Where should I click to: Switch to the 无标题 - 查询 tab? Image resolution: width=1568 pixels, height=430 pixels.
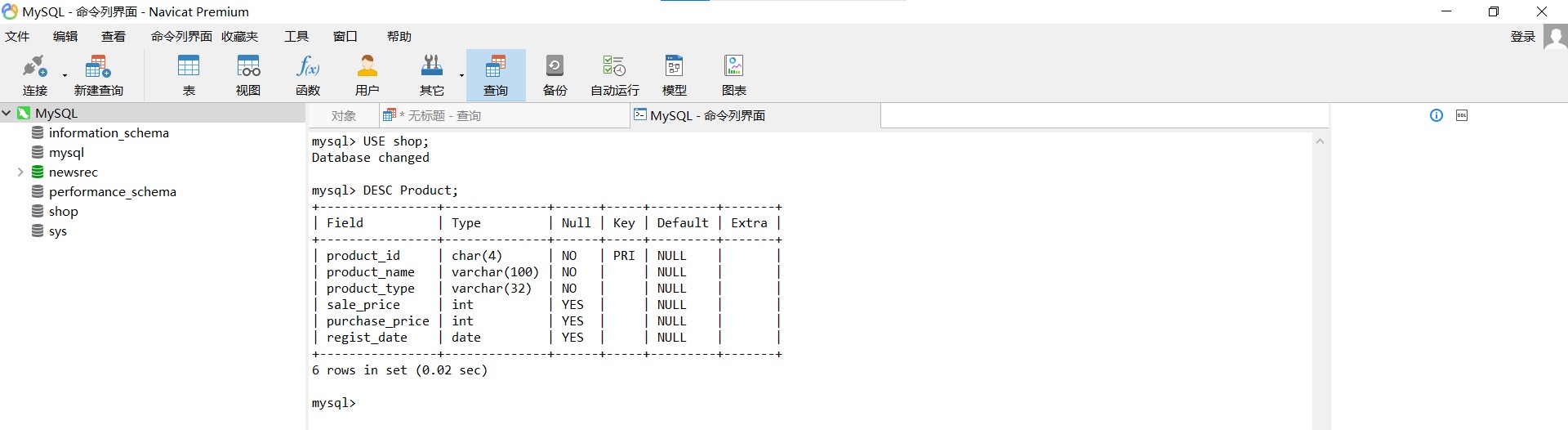(x=505, y=116)
